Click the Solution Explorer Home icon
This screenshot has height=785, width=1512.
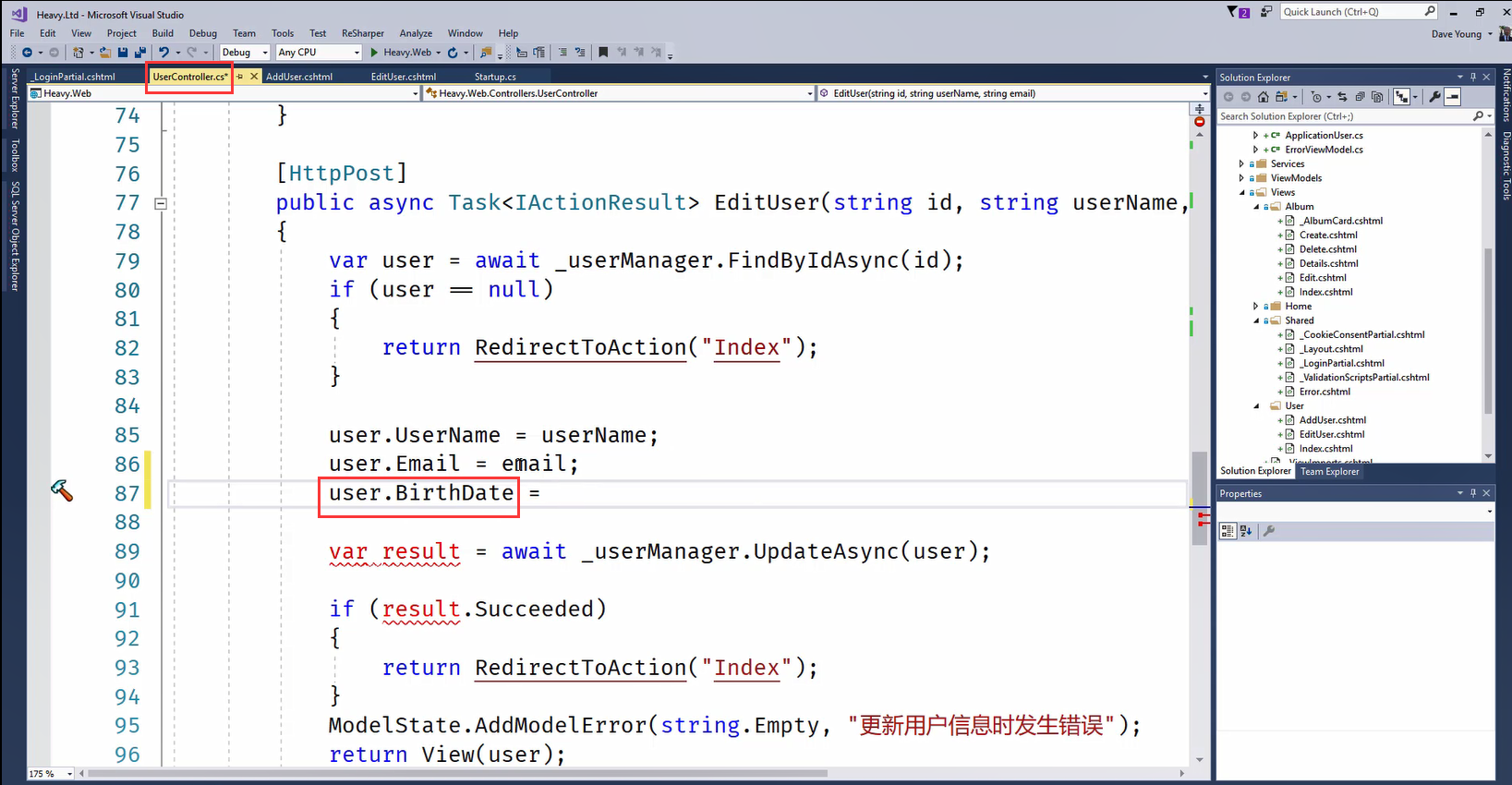pyautogui.click(x=1263, y=97)
